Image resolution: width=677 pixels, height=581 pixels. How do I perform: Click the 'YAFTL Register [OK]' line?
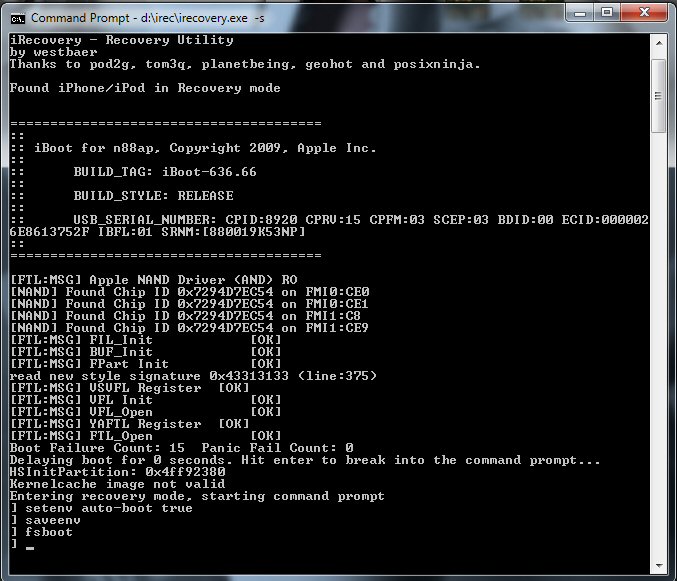[x=130, y=424]
